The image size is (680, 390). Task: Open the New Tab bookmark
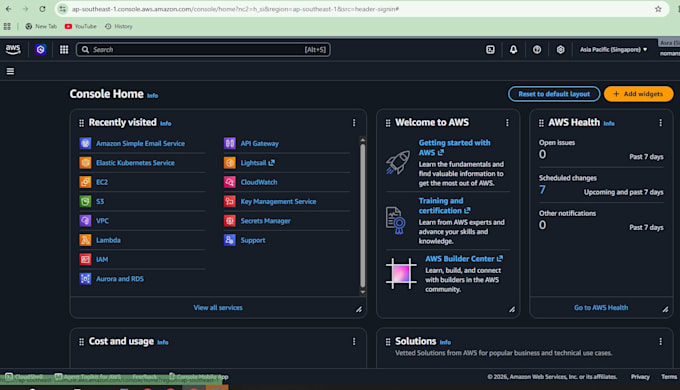click(41, 26)
